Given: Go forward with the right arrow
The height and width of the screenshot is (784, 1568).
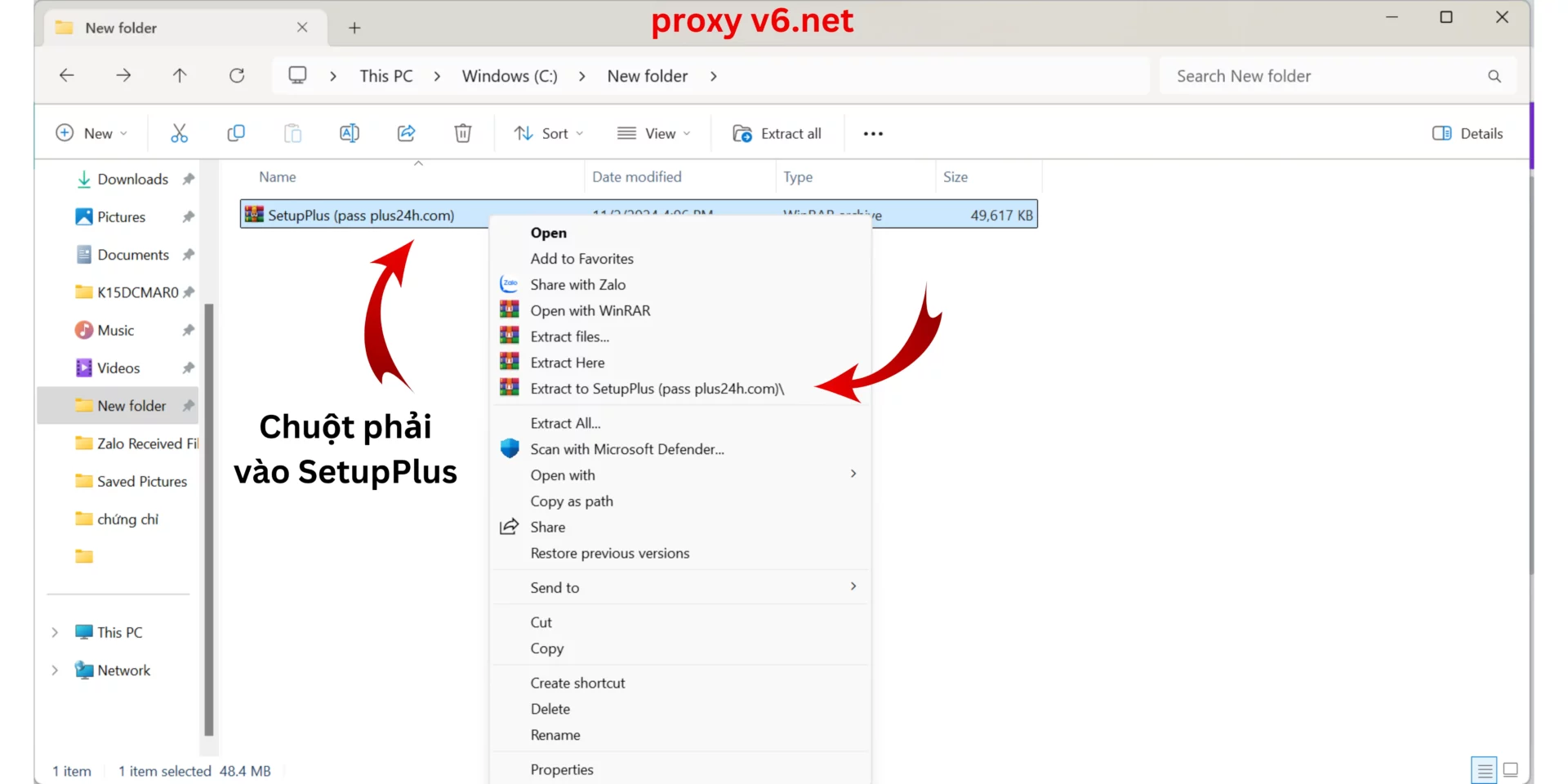Looking at the screenshot, I should click(x=123, y=75).
